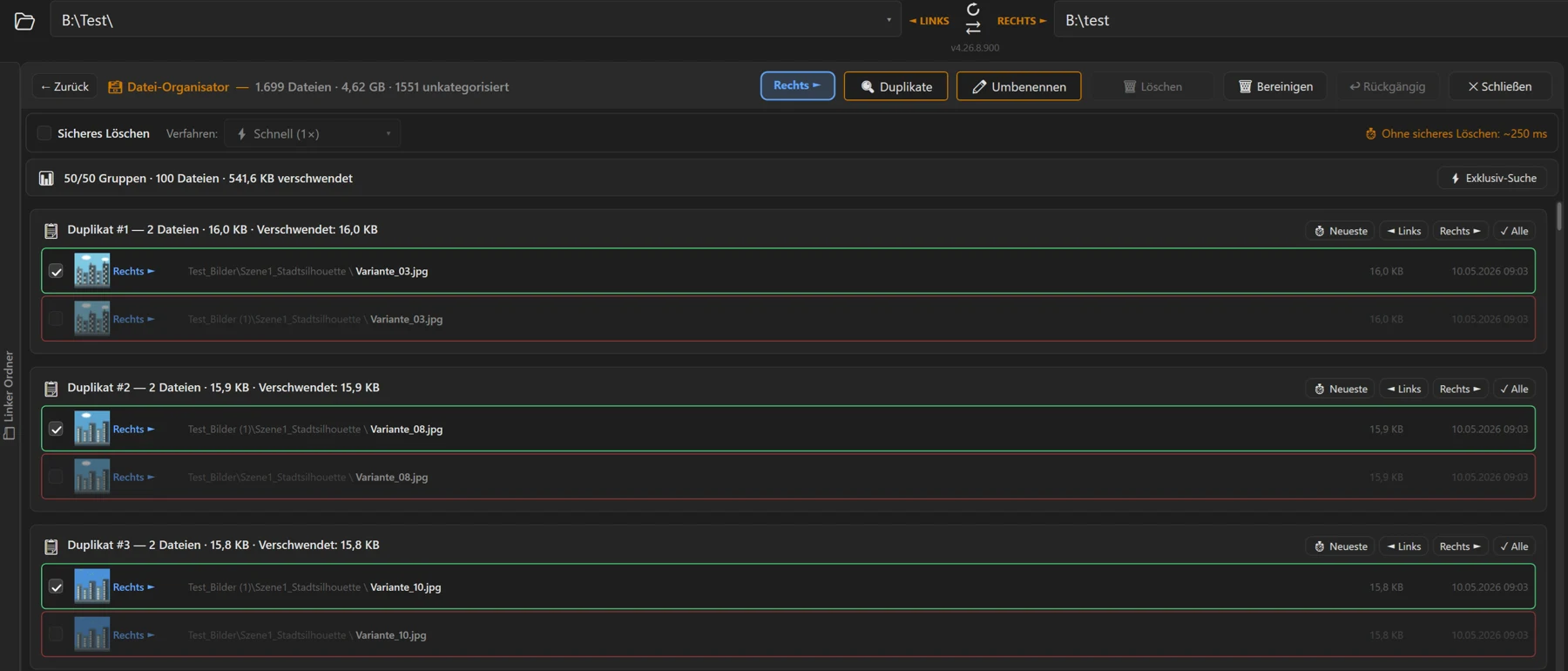Screen dimensions: 1568x671
Task: Open the Umbenennen function
Action: pos(1018,86)
